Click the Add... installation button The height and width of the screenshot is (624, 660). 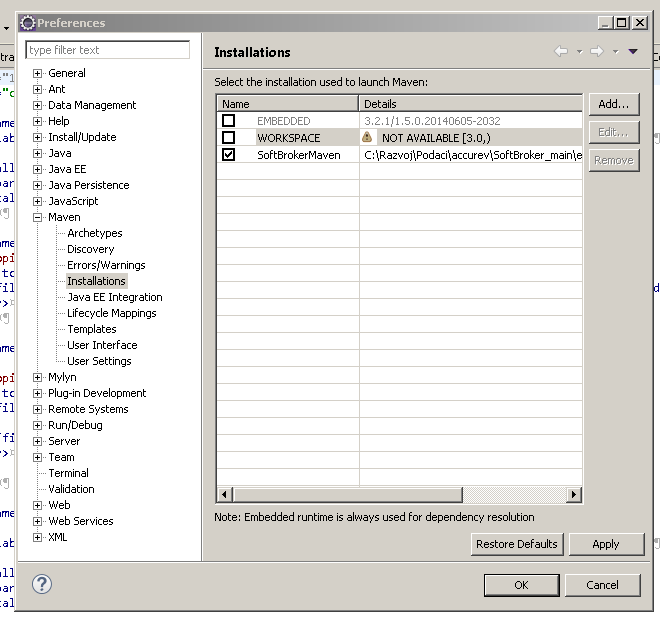point(613,104)
